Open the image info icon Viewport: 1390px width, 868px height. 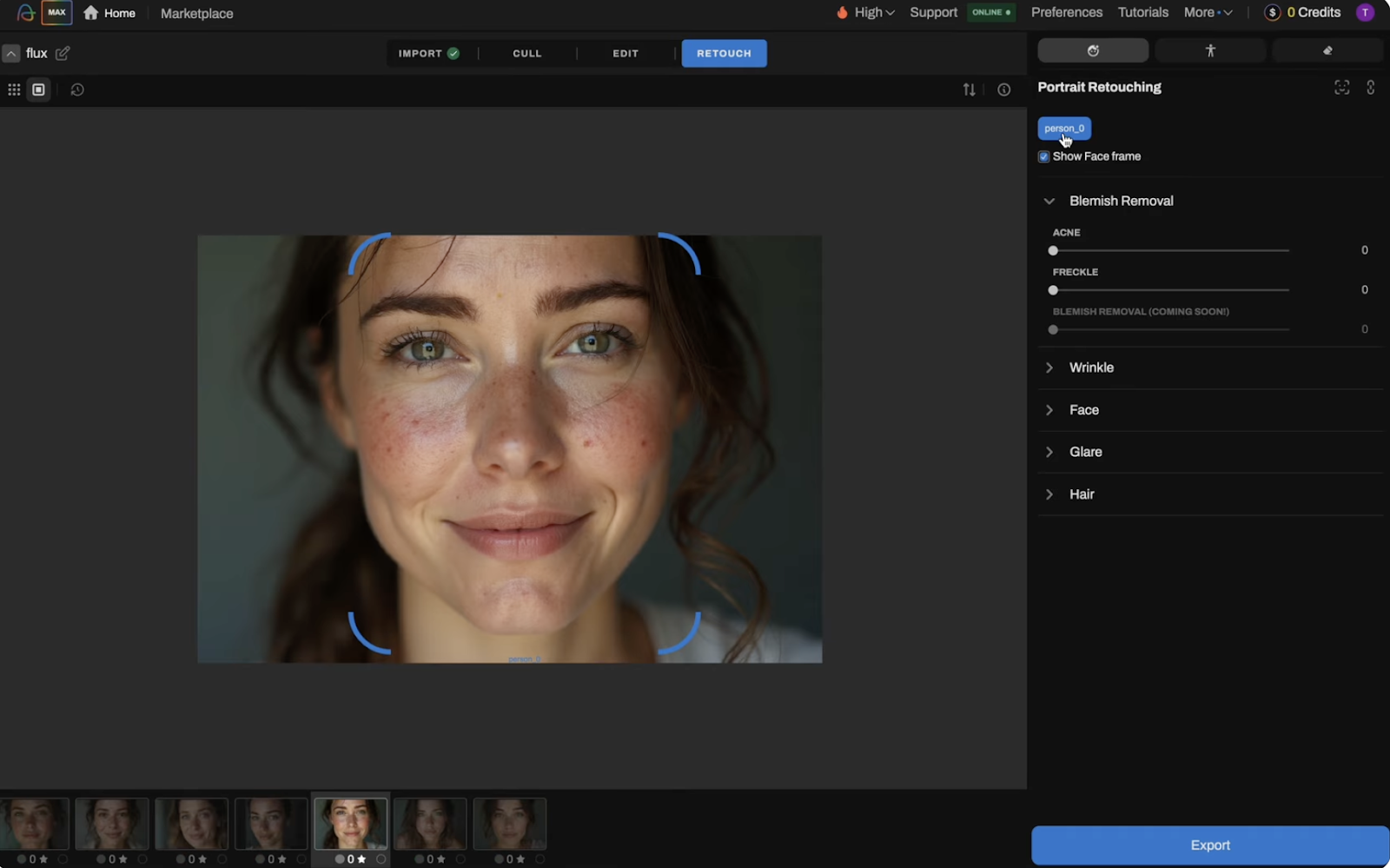[x=1003, y=89]
